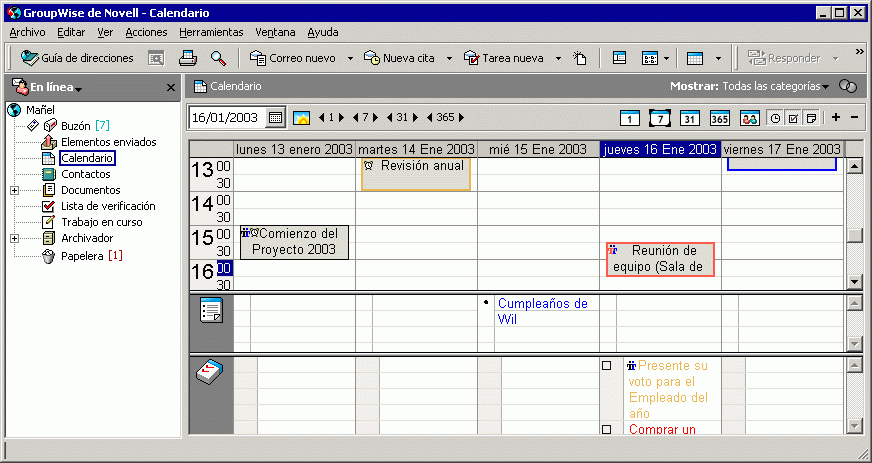
Task: Click the proxy users icon beside categories
Action: [848, 86]
